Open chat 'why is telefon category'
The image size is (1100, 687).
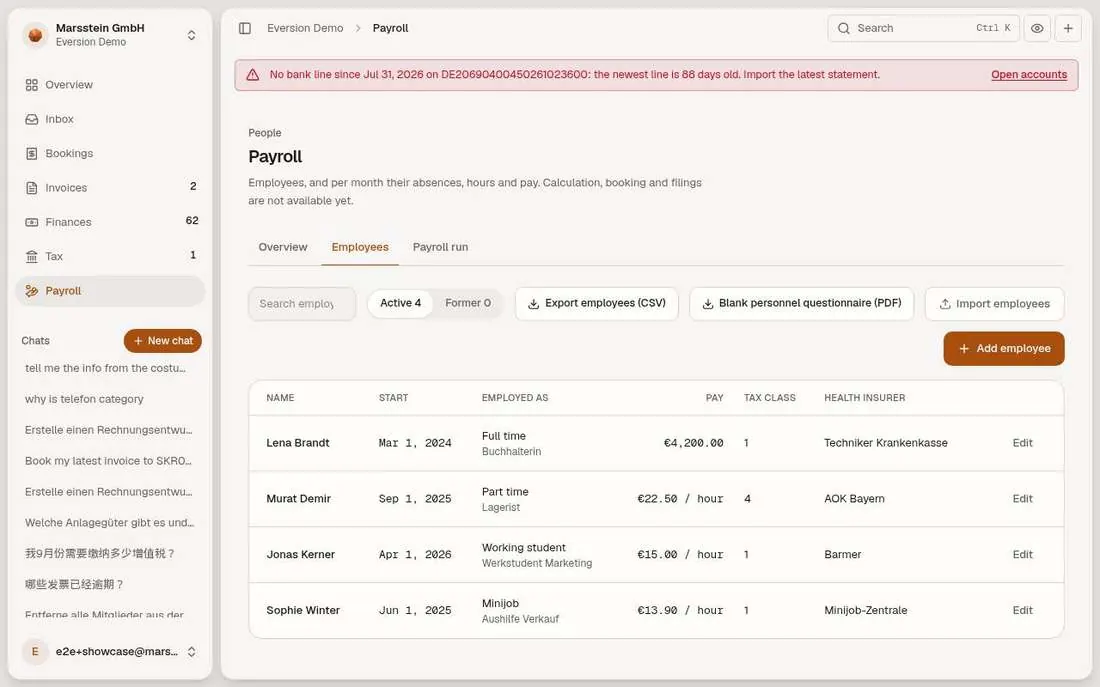(x=84, y=399)
